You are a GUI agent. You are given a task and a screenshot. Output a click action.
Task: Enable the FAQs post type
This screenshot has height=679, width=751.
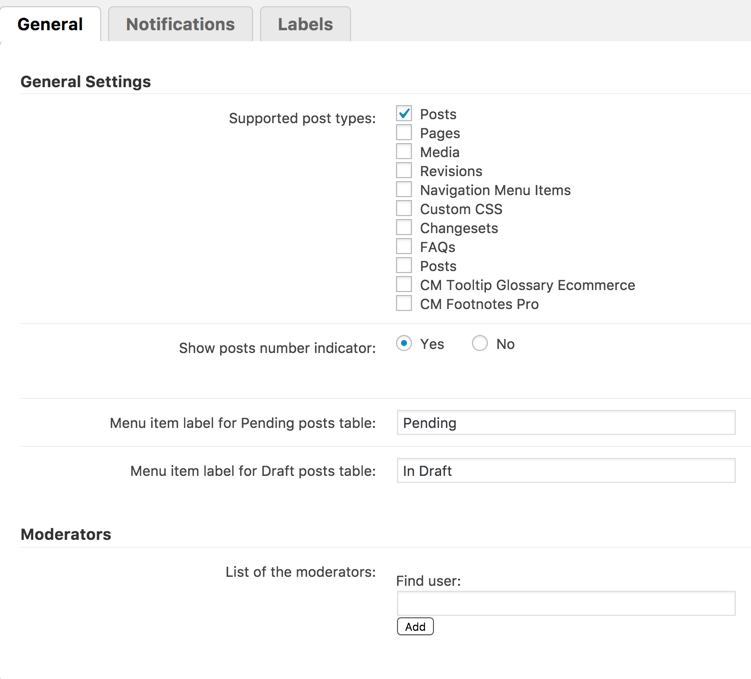[x=404, y=247]
